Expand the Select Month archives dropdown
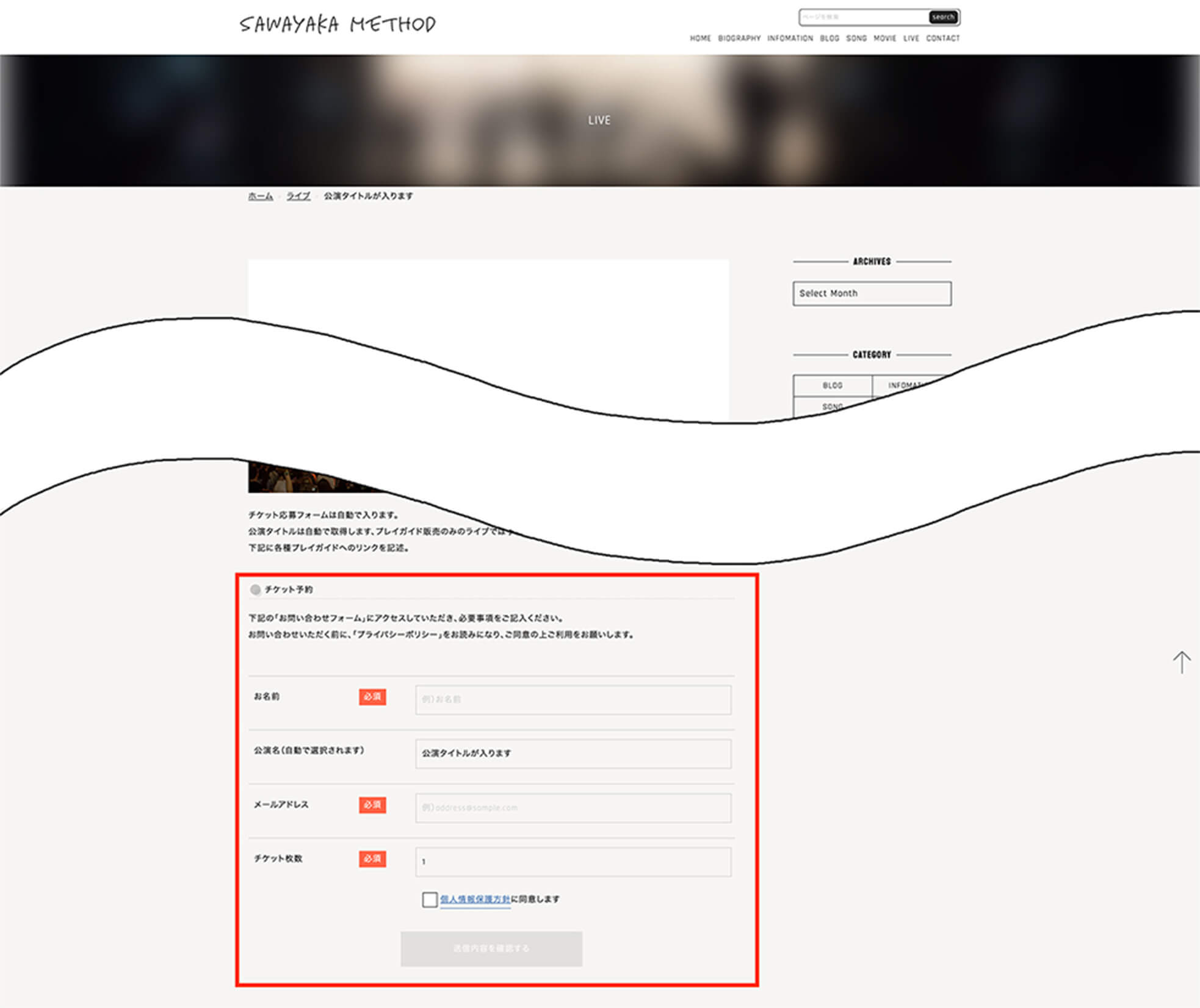The width and height of the screenshot is (1200, 1008). [871, 293]
